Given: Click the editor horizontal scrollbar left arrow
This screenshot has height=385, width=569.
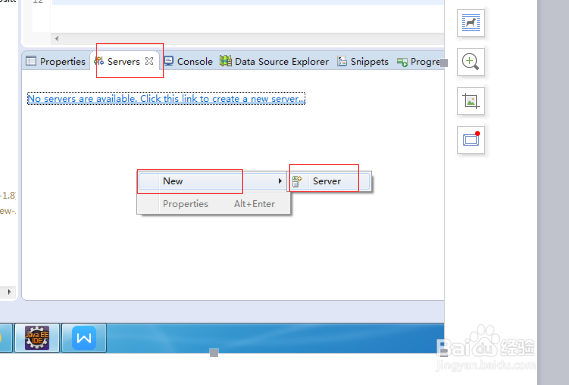Looking at the screenshot, I should 57,38.
